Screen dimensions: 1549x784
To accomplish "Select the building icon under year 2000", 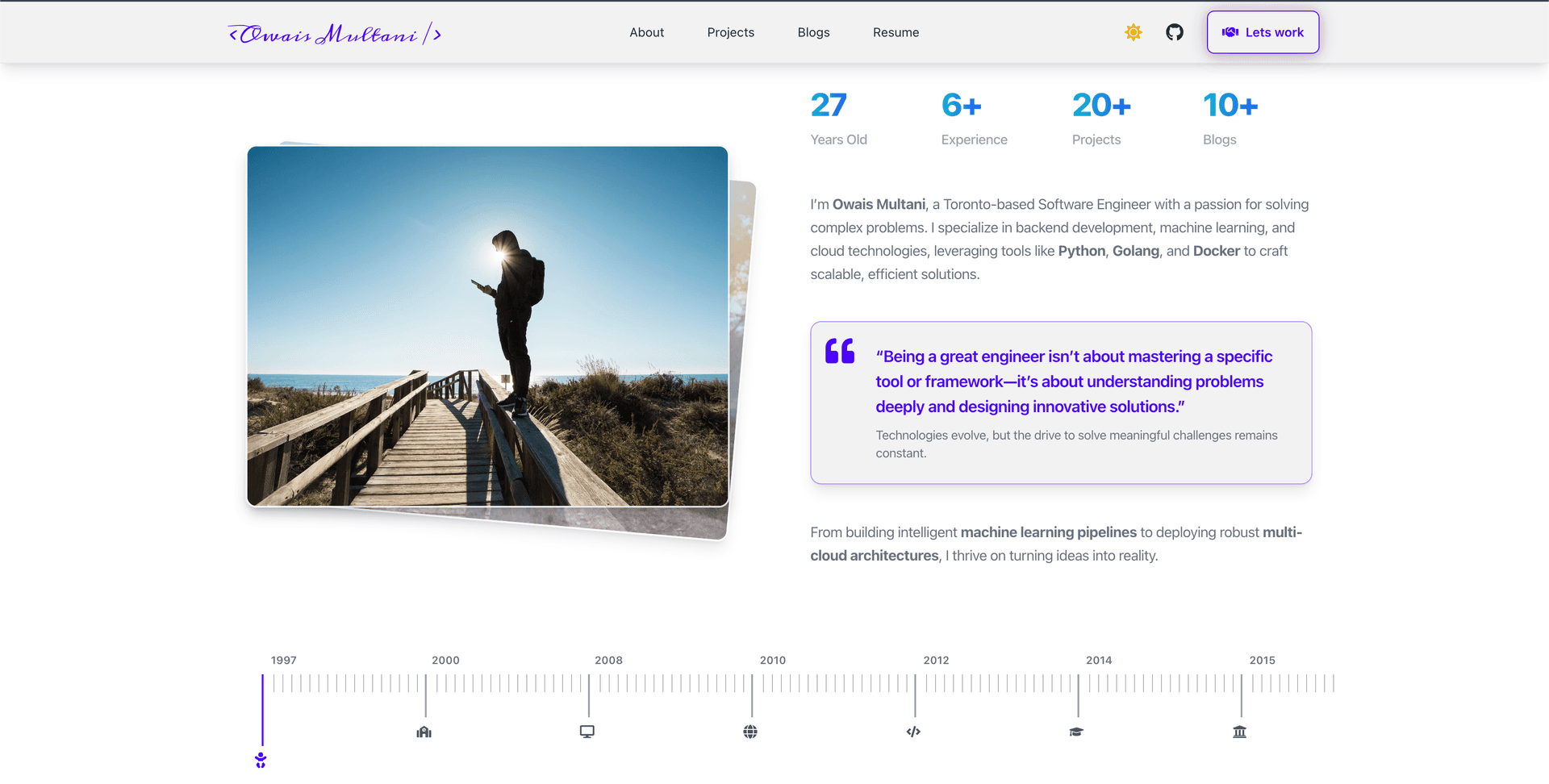I will [424, 732].
